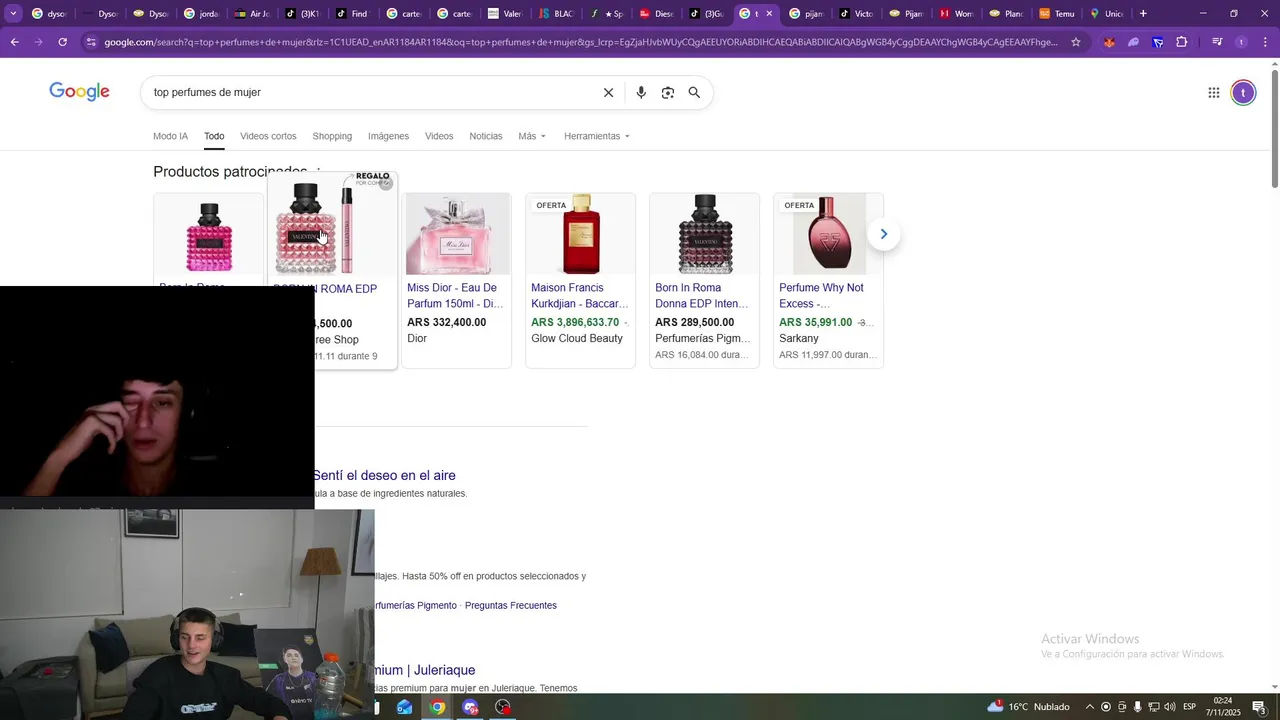Viewport: 1280px width, 720px height.
Task: Switch to the Imágenes tab
Action: [388, 136]
